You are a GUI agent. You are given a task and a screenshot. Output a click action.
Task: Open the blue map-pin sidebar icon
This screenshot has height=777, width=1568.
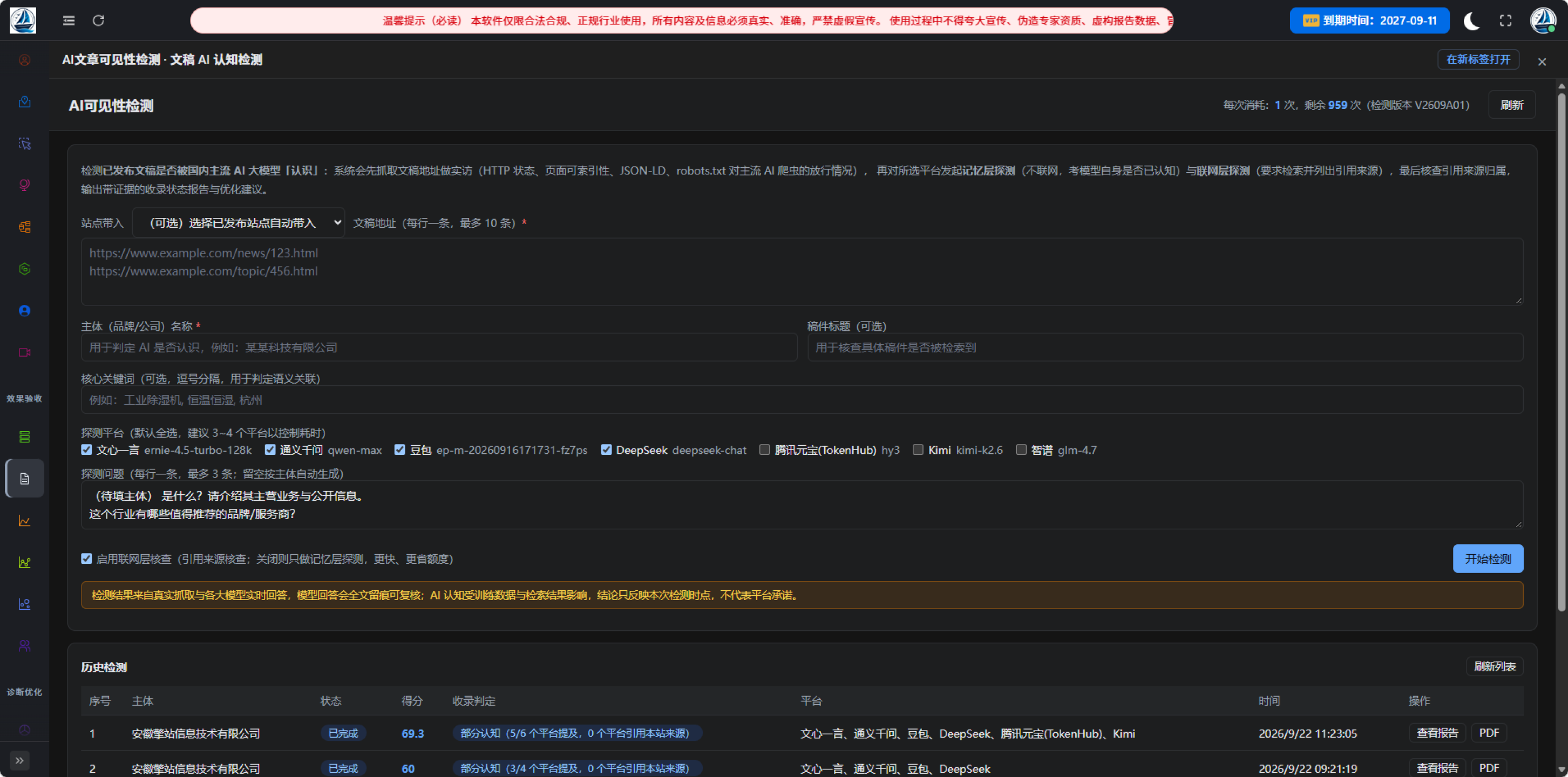pyautogui.click(x=24, y=101)
